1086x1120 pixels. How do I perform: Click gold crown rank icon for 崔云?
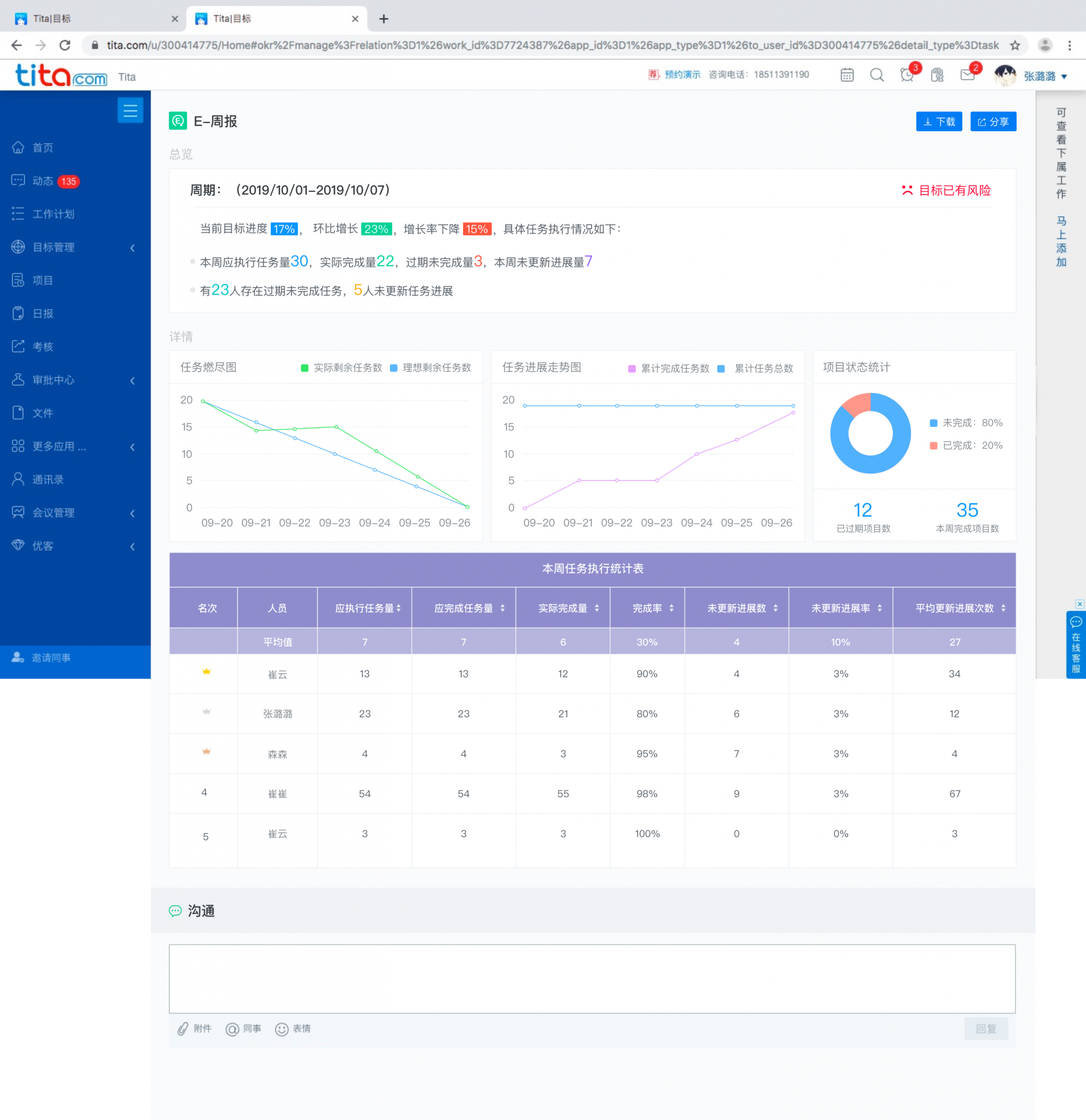[206, 671]
